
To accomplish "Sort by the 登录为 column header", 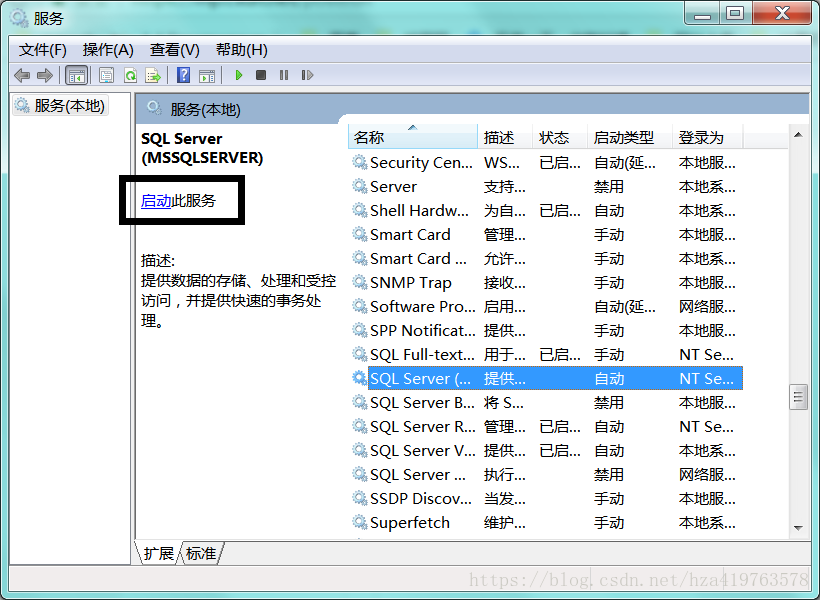I will [x=707, y=137].
